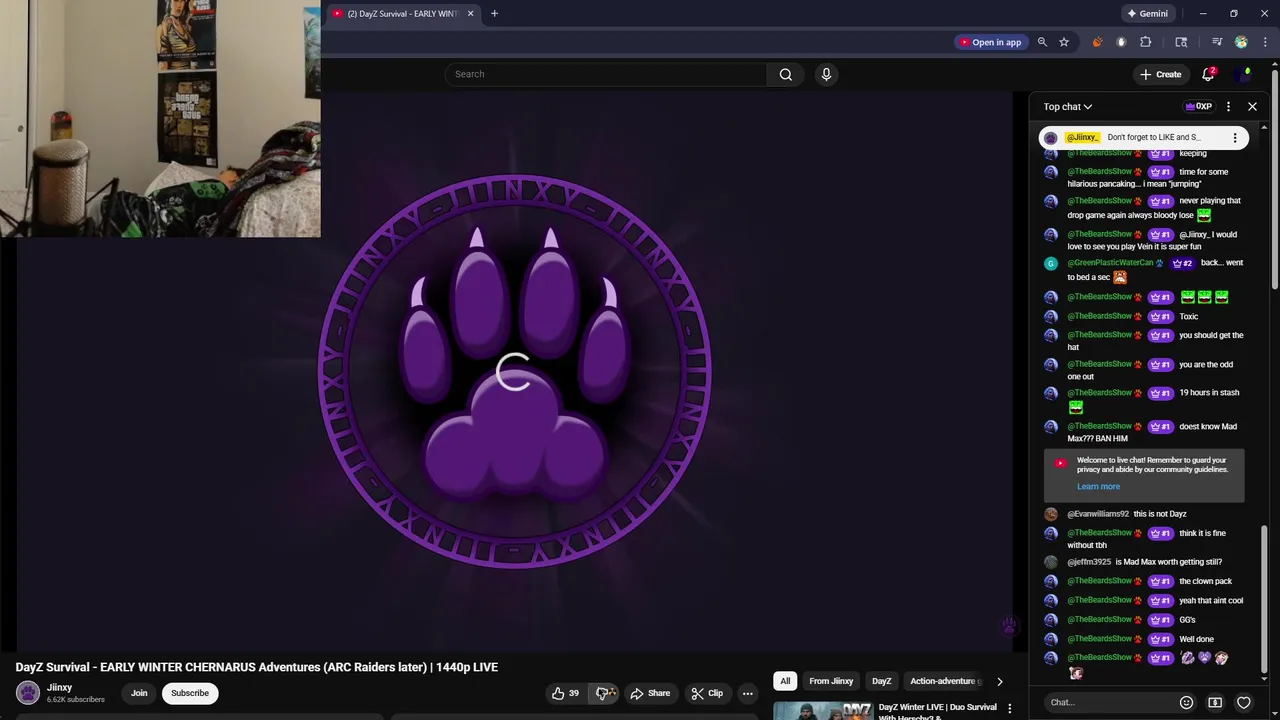Bookmark this page with star

1064,42
